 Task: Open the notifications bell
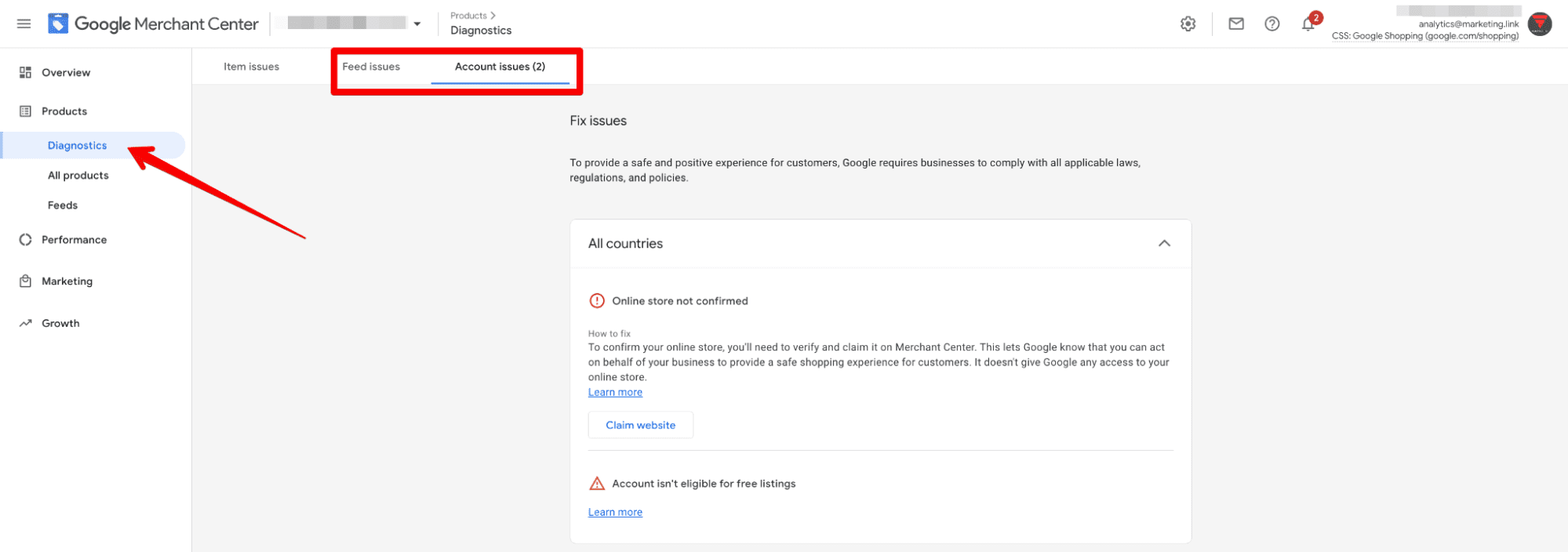point(1308,24)
